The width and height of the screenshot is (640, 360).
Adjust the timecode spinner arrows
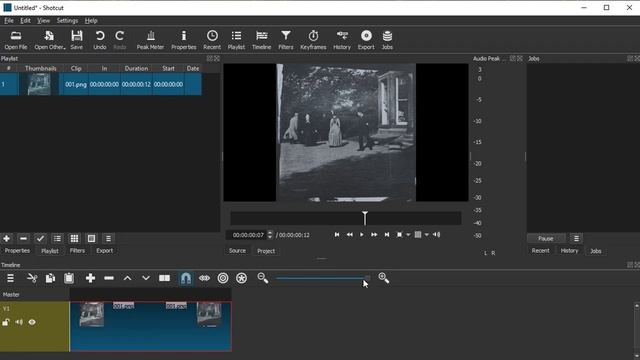coord(270,235)
